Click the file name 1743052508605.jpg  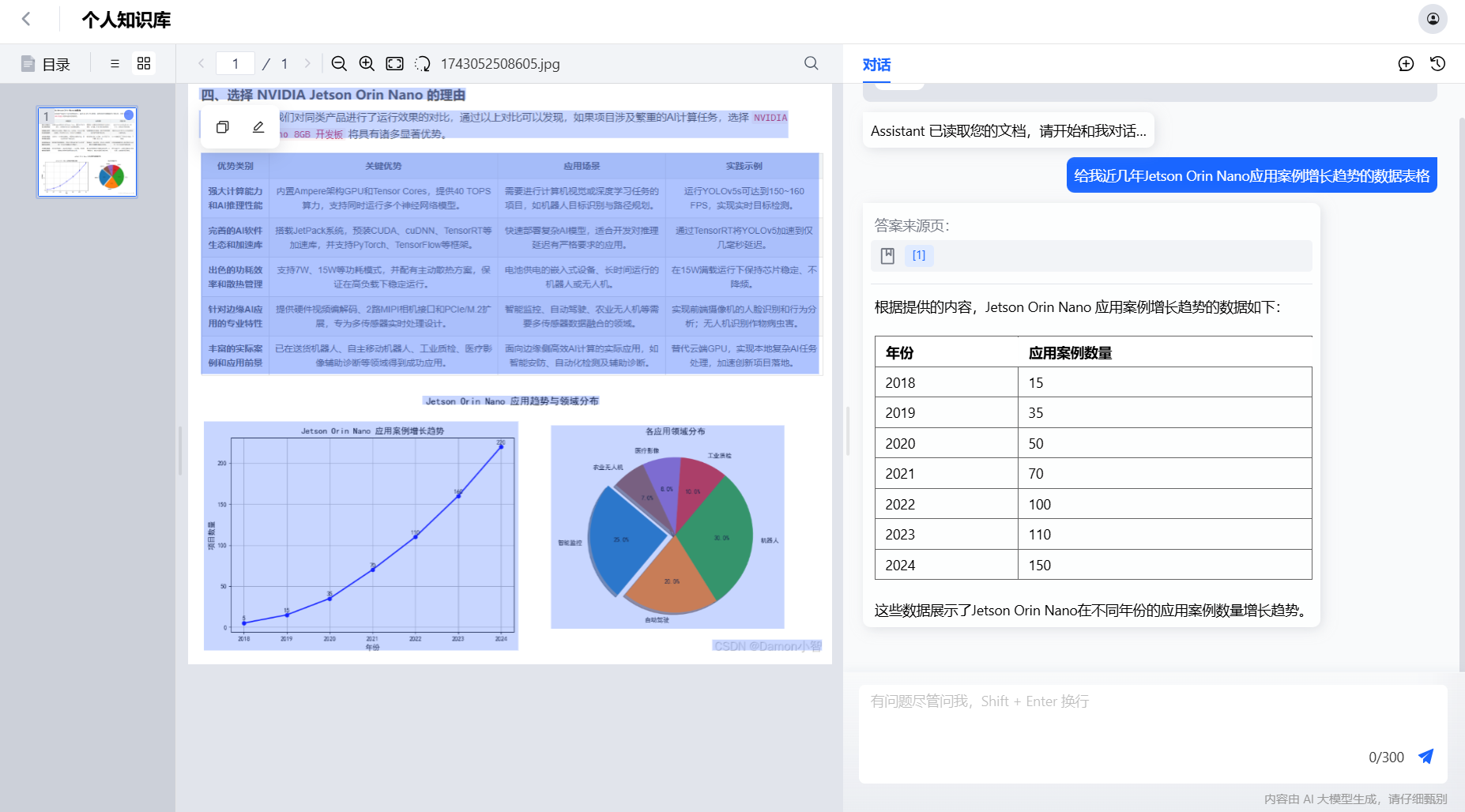point(500,64)
